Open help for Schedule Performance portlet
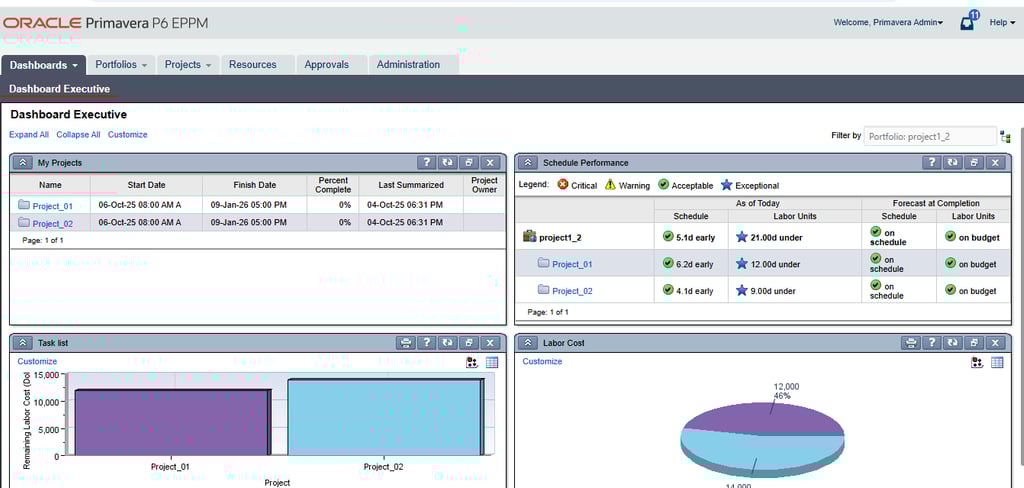 (x=932, y=163)
